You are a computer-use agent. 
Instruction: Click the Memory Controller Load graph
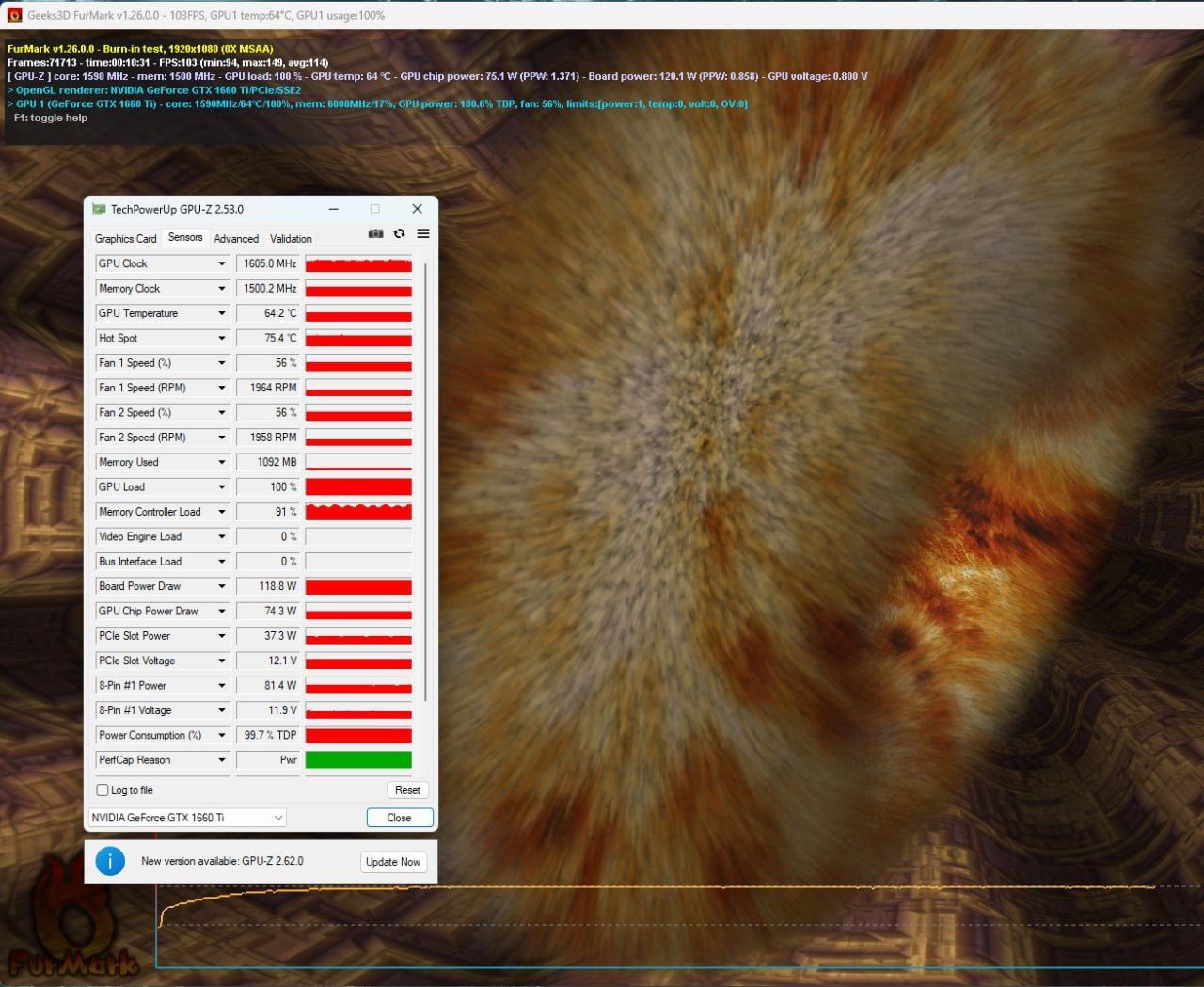coord(358,512)
